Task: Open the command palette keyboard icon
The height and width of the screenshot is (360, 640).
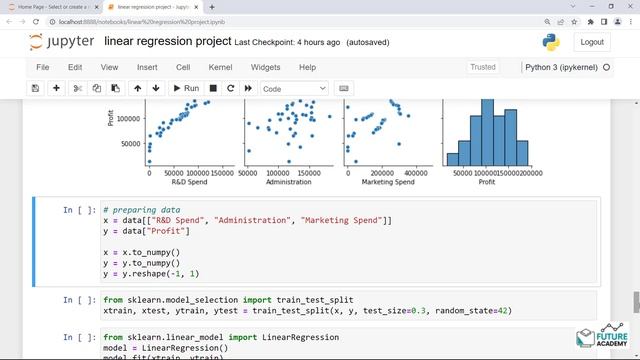Action: (344, 88)
